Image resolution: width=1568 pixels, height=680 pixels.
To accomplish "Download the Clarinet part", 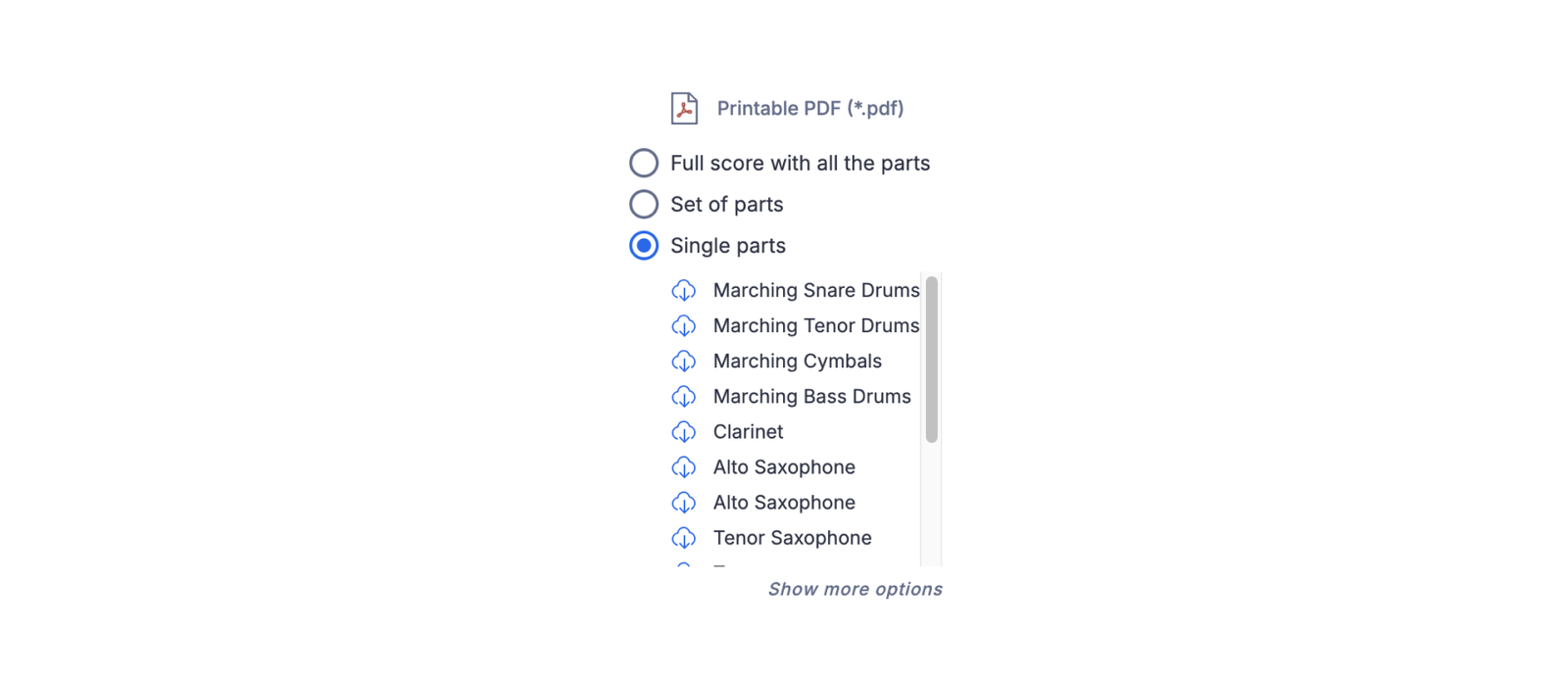I will 683,431.
